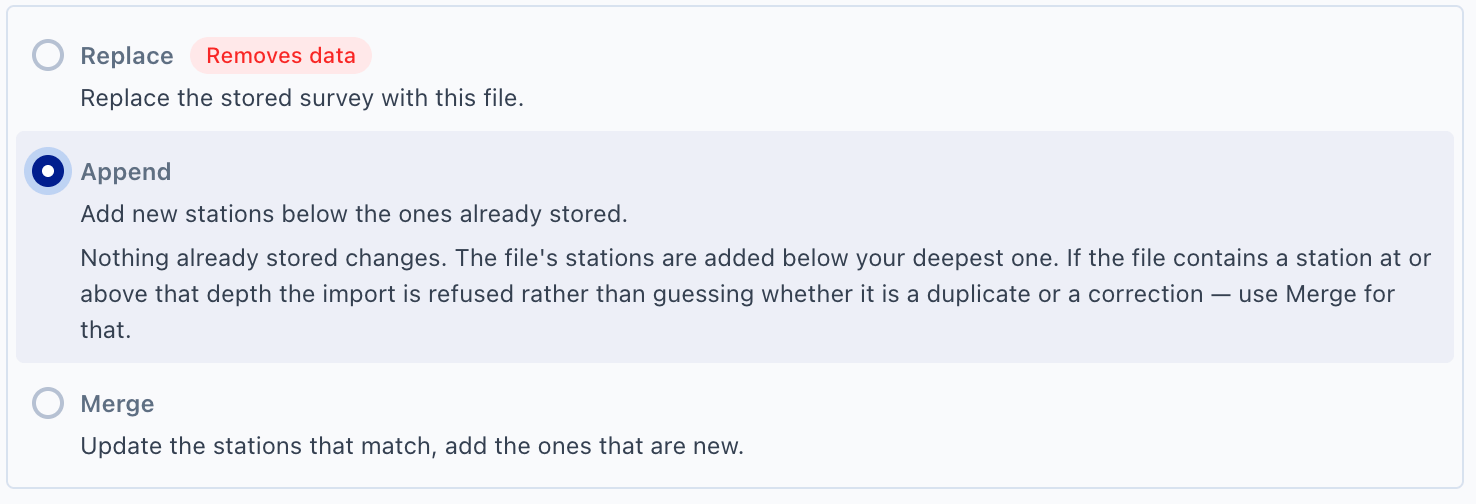
Task: Click the Append option label
Action: (126, 172)
